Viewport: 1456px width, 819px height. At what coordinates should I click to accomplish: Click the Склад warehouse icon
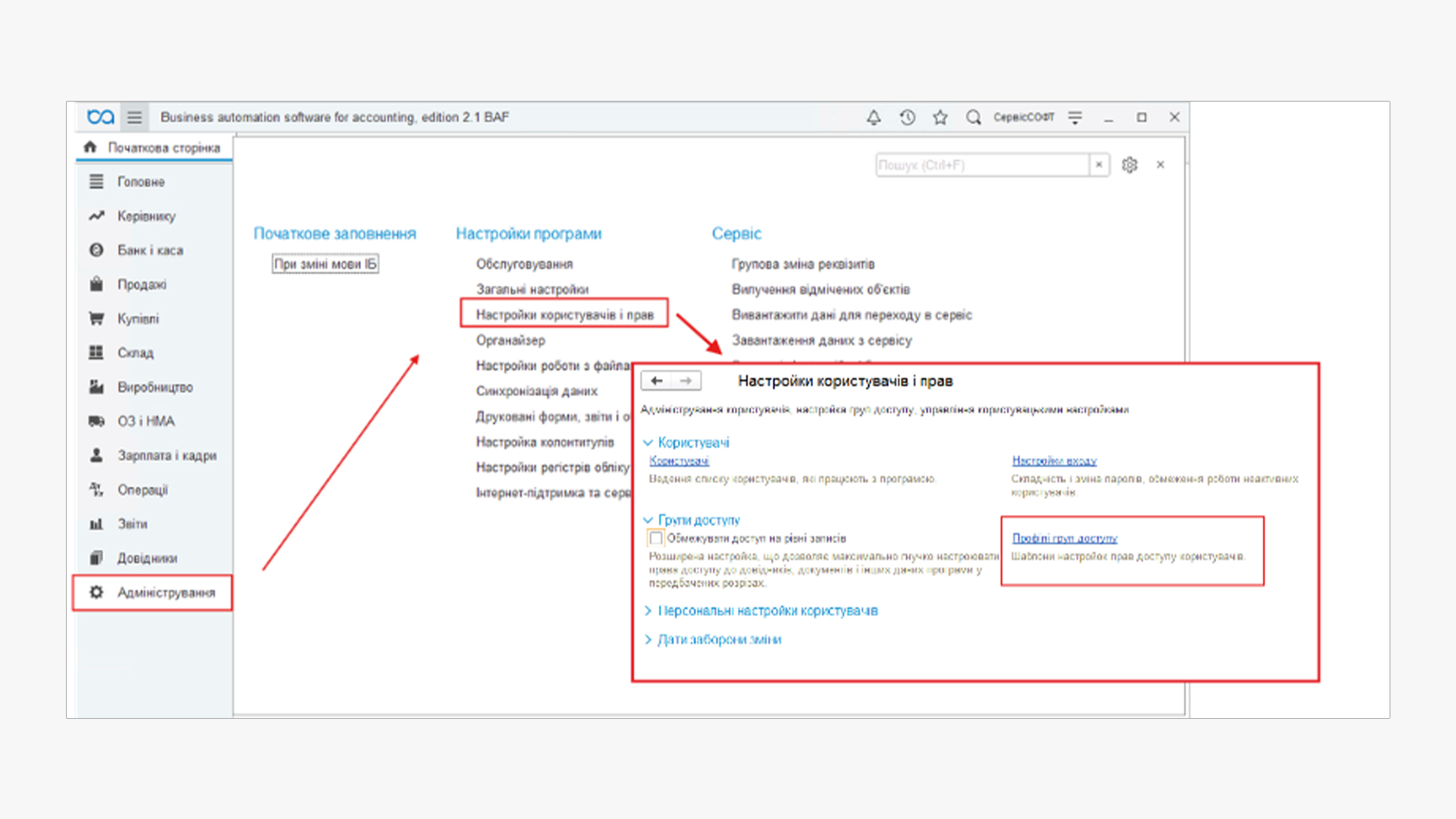(x=96, y=353)
